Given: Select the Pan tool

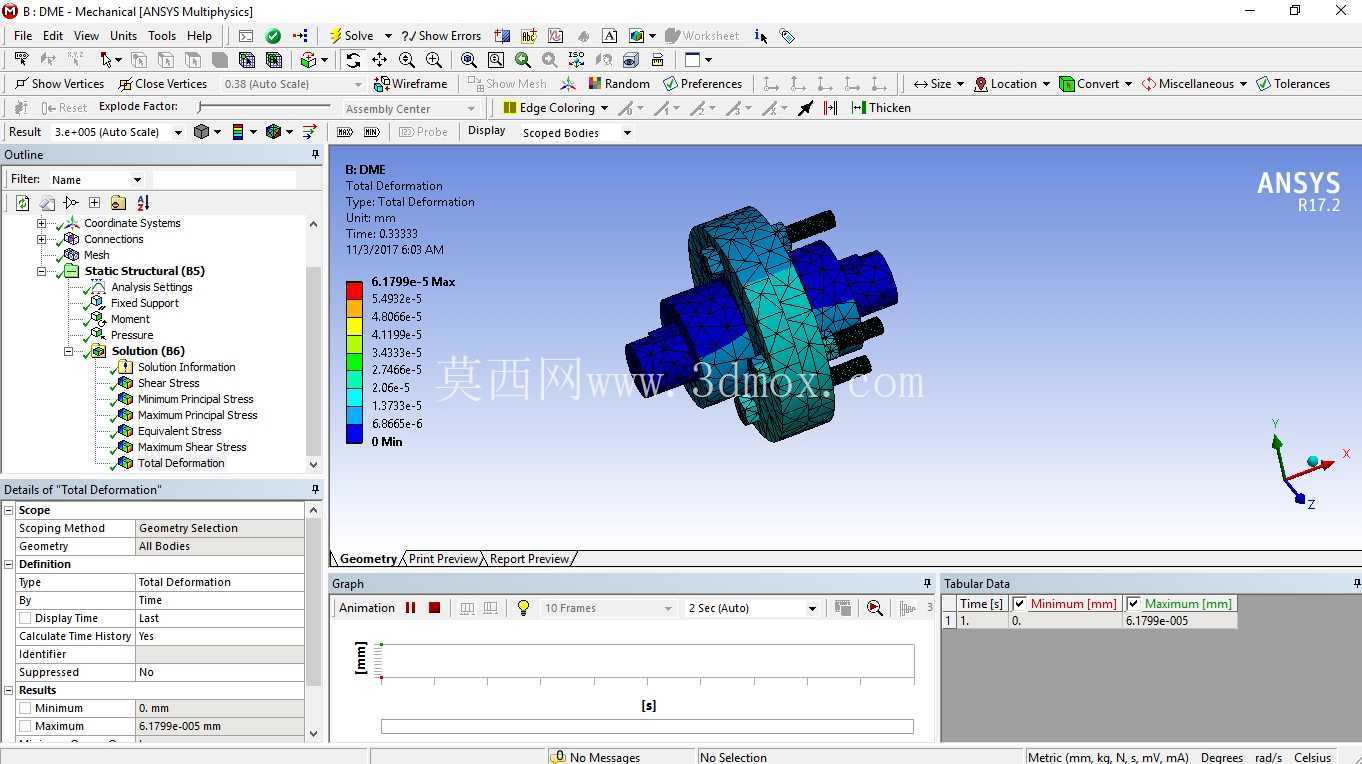Looking at the screenshot, I should (380, 60).
